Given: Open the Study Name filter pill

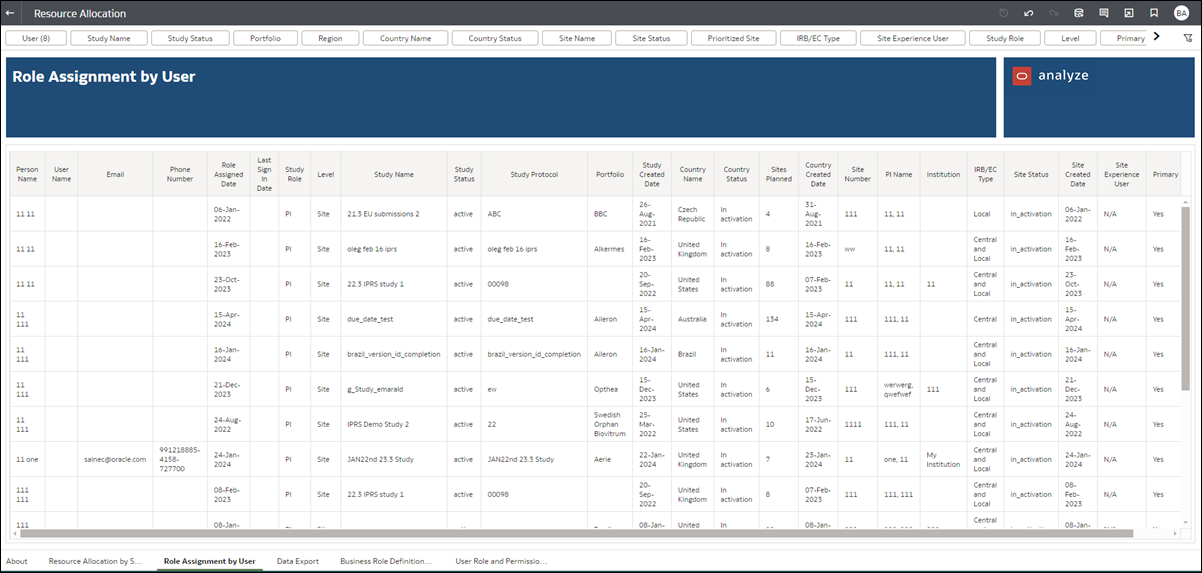Looking at the screenshot, I should pyautogui.click(x=109, y=38).
